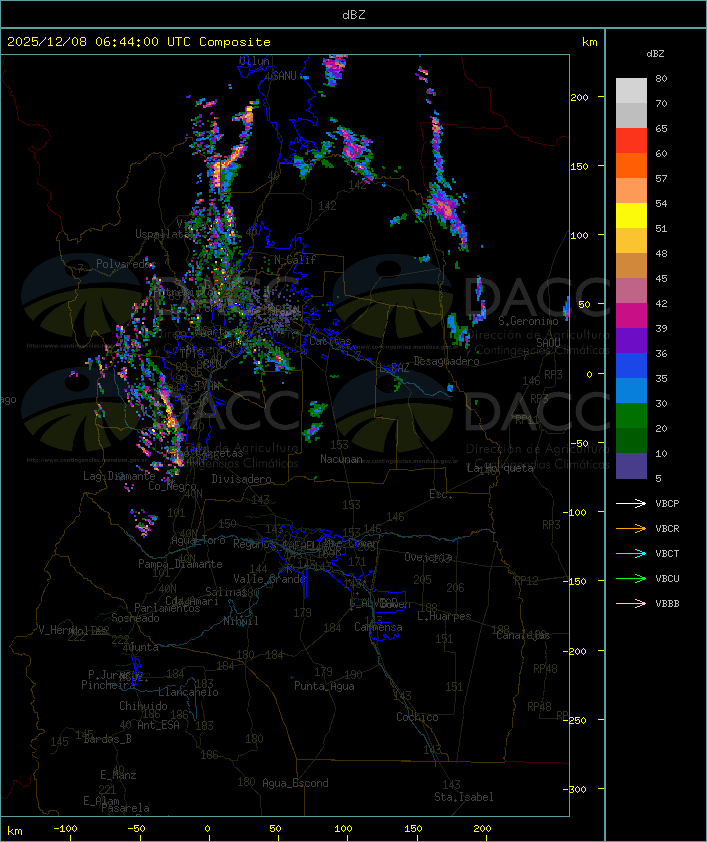Pick the dark orange 60 dBZ swatch
The image size is (707, 842).
(631, 165)
